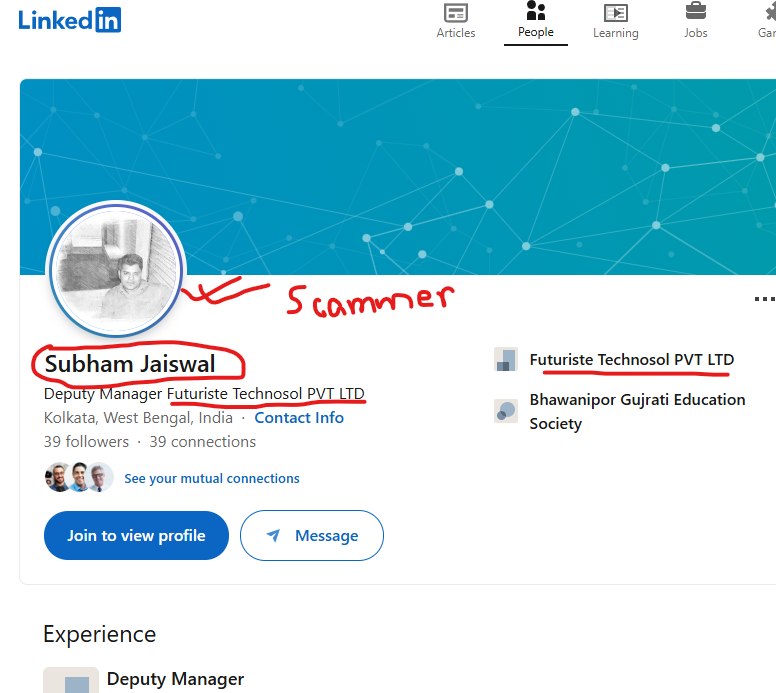Click the Jobs briefcase icon
Viewport: 776px width, 693px height.
pos(695,11)
